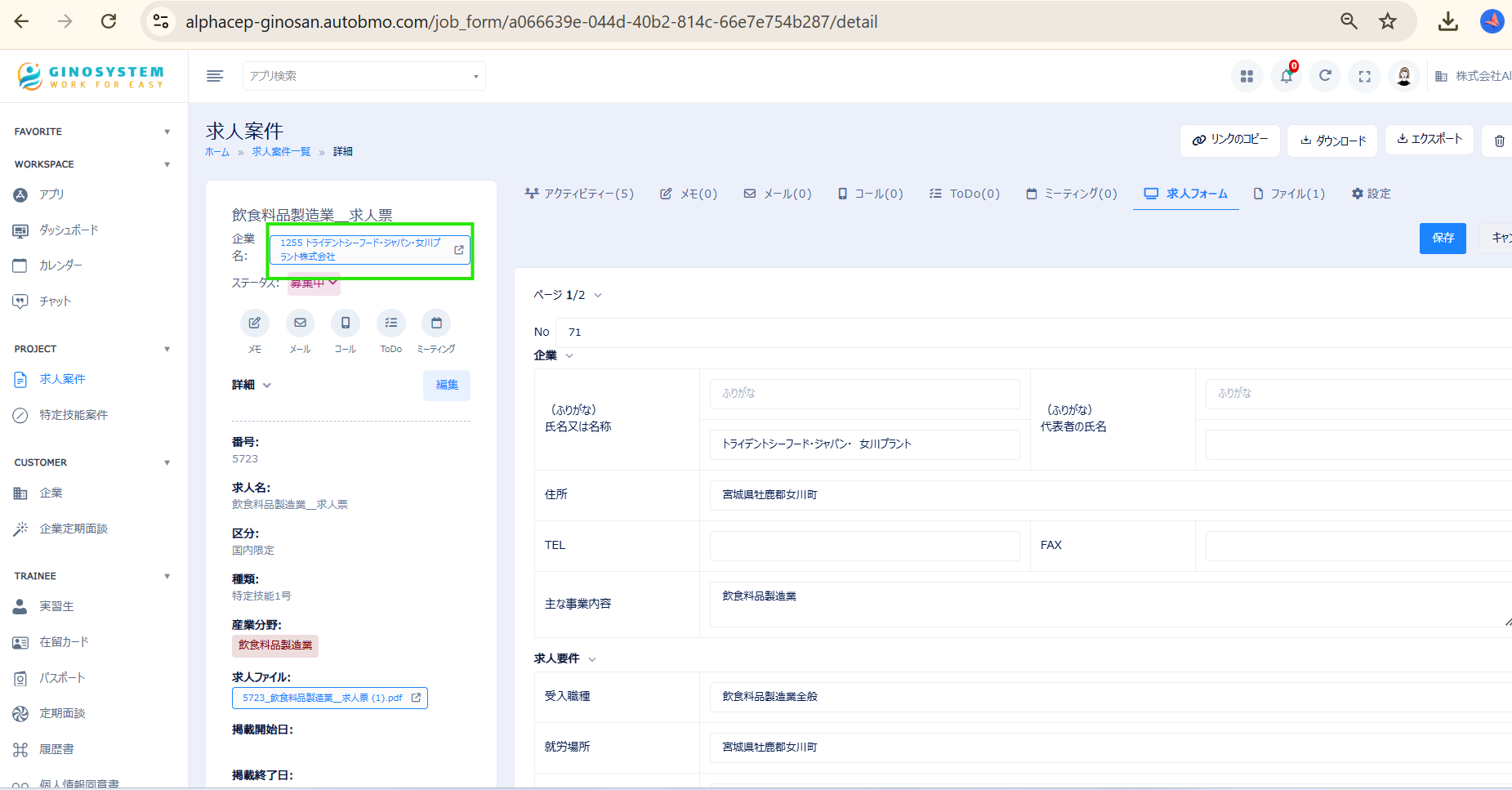Click the user avatar icon

pyautogui.click(x=1403, y=76)
